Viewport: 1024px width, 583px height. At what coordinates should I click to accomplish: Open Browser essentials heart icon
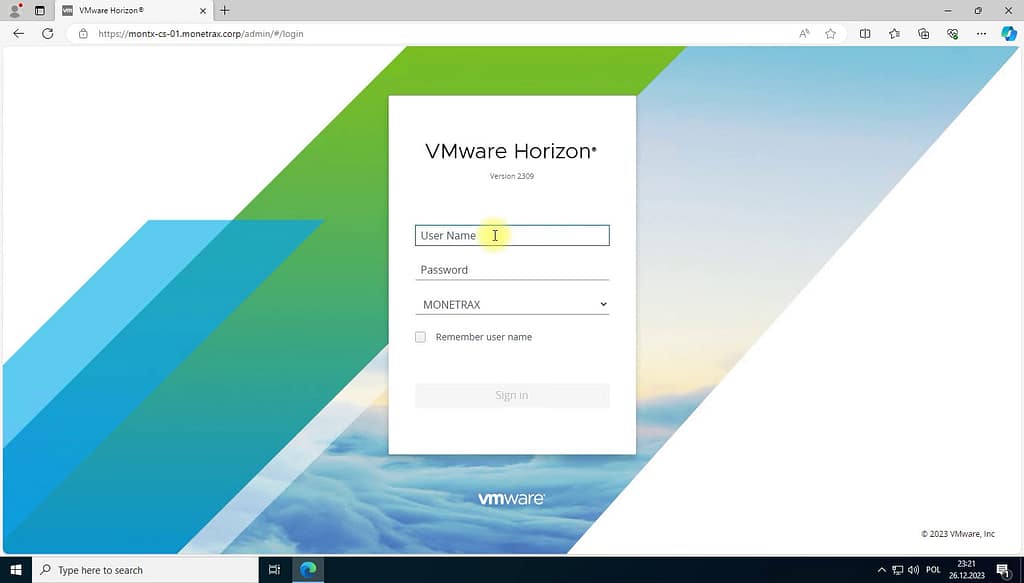pos(952,34)
